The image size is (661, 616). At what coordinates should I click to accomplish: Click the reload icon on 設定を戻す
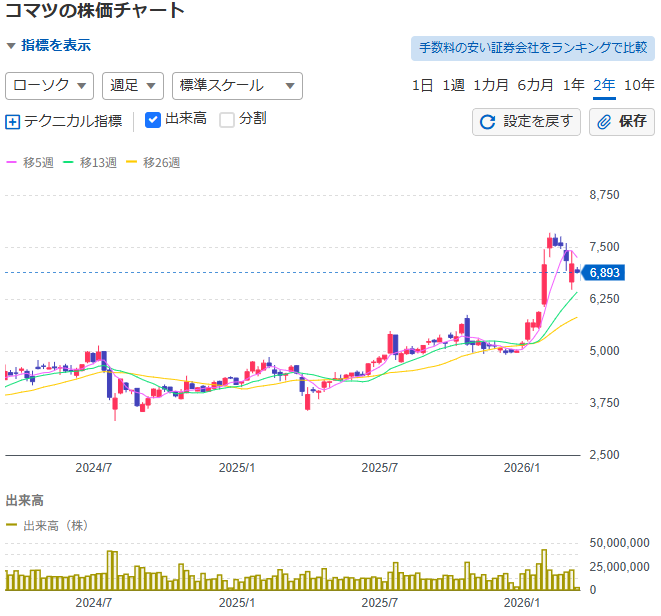click(x=488, y=122)
